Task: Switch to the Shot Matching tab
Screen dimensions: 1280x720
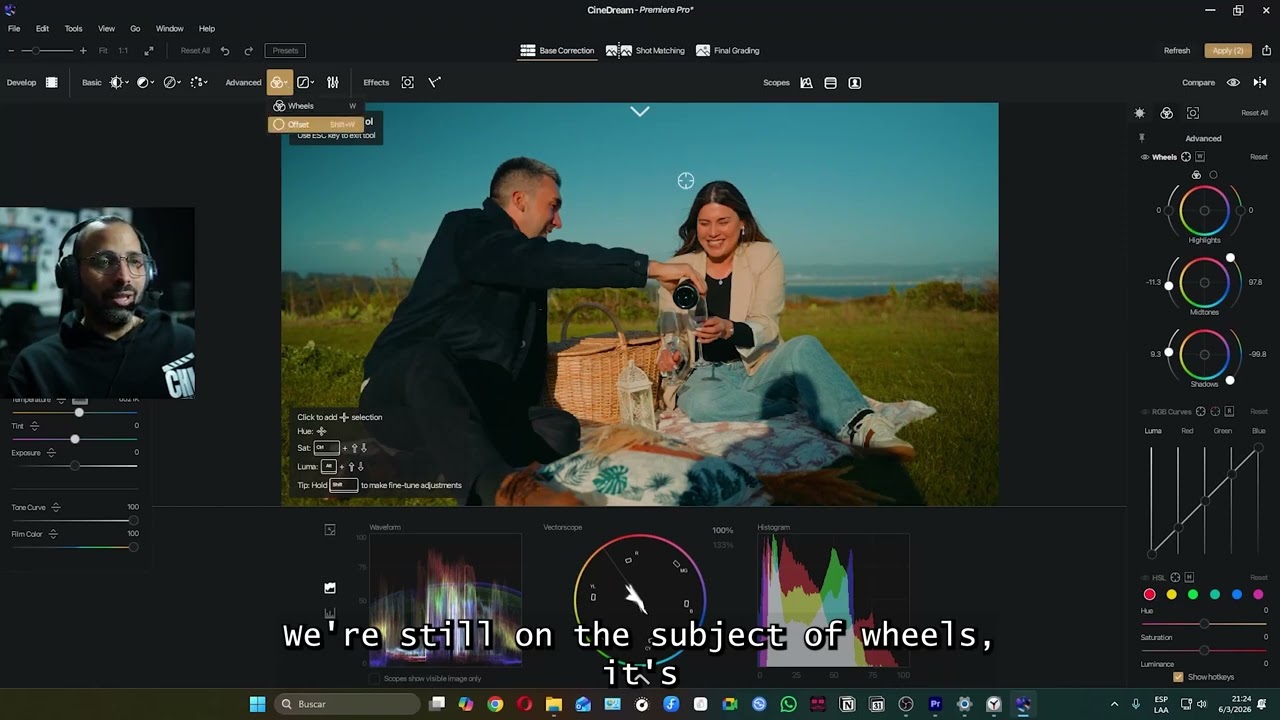Action: (646, 50)
